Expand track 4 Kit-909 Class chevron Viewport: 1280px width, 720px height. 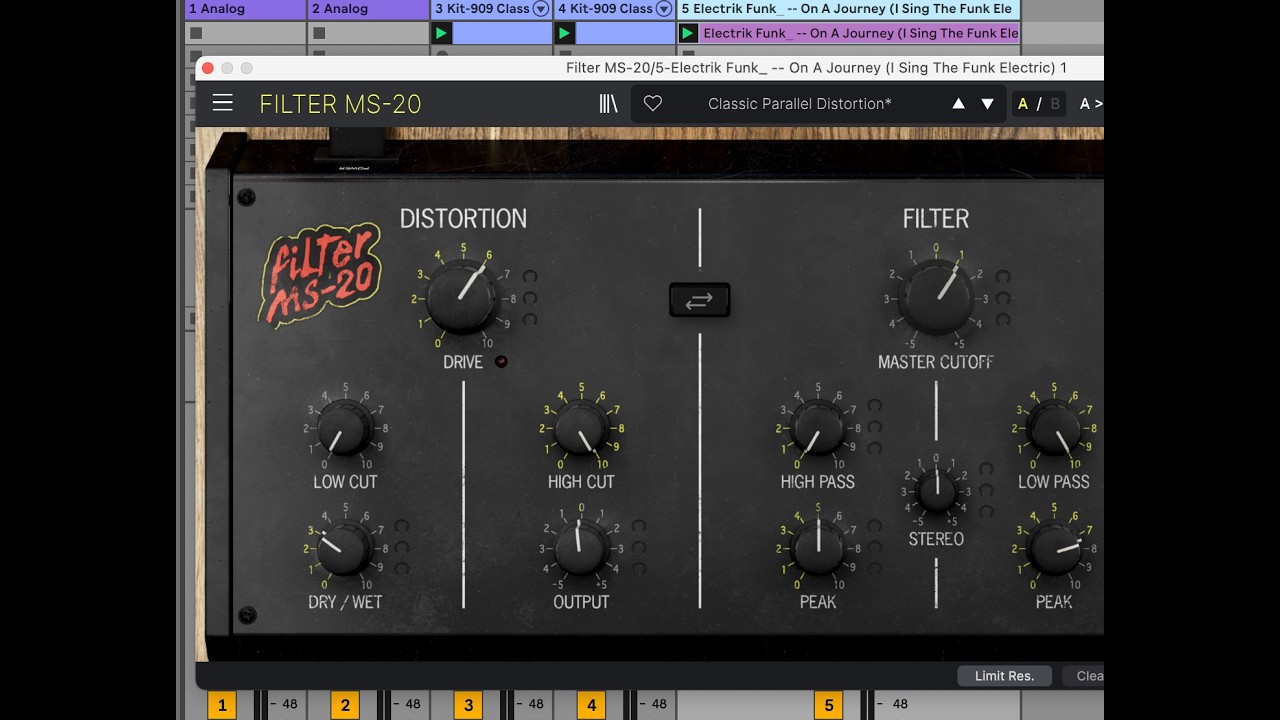click(664, 9)
